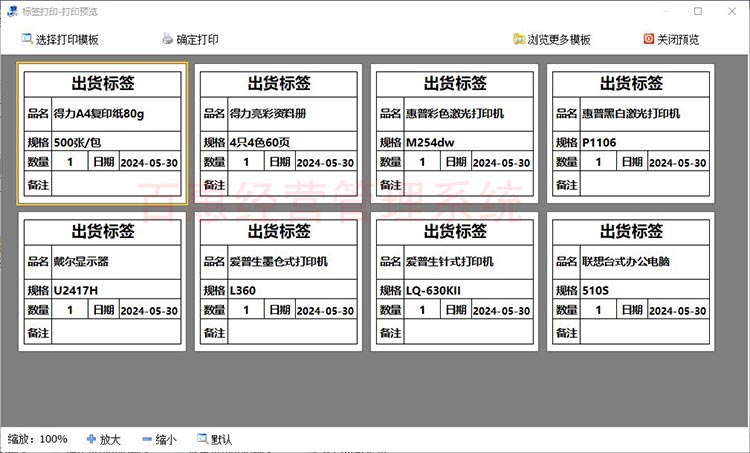750x453 pixels.
Task: Click the spec text U2417H
Action: click(x=76, y=290)
